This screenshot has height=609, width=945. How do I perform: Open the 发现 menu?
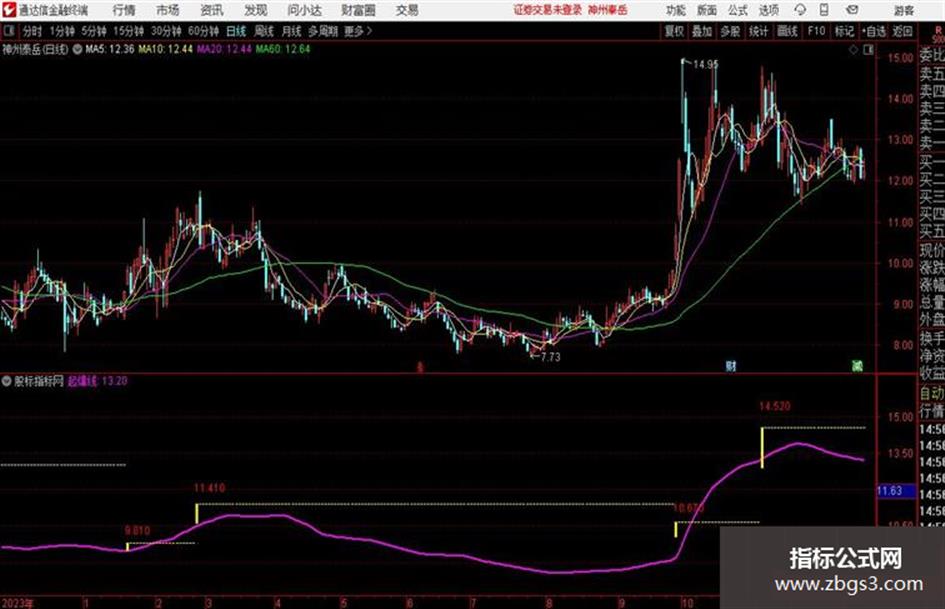(256, 10)
